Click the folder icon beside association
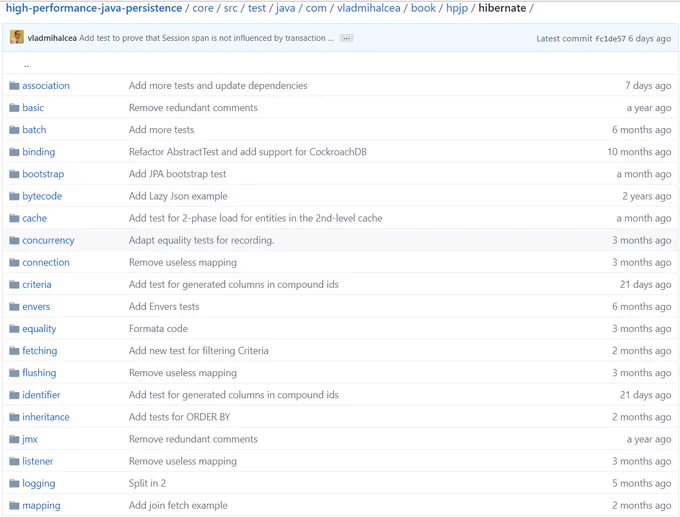 pos(14,85)
